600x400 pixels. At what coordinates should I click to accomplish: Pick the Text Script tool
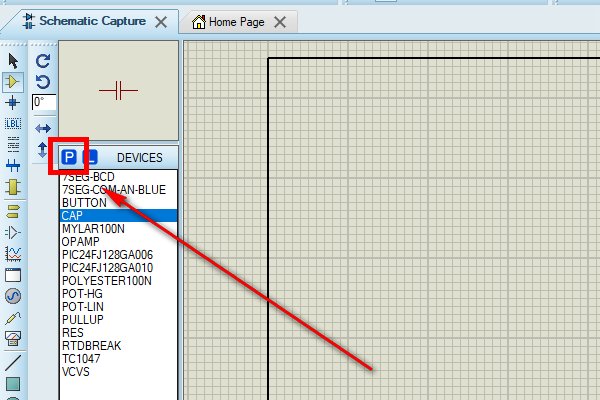point(13,144)
